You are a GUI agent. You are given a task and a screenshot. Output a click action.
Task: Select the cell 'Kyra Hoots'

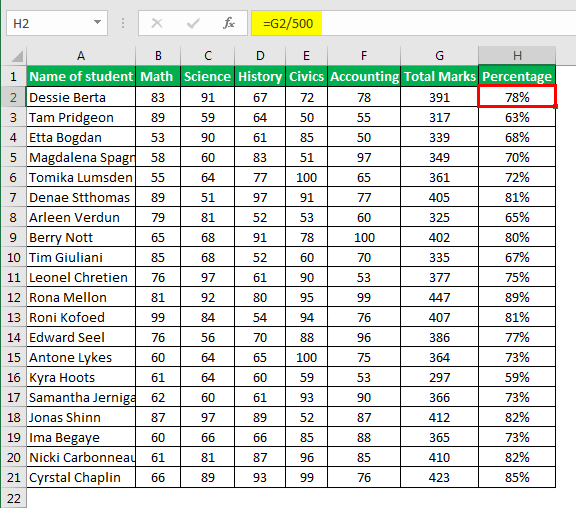tap(81, 377)
